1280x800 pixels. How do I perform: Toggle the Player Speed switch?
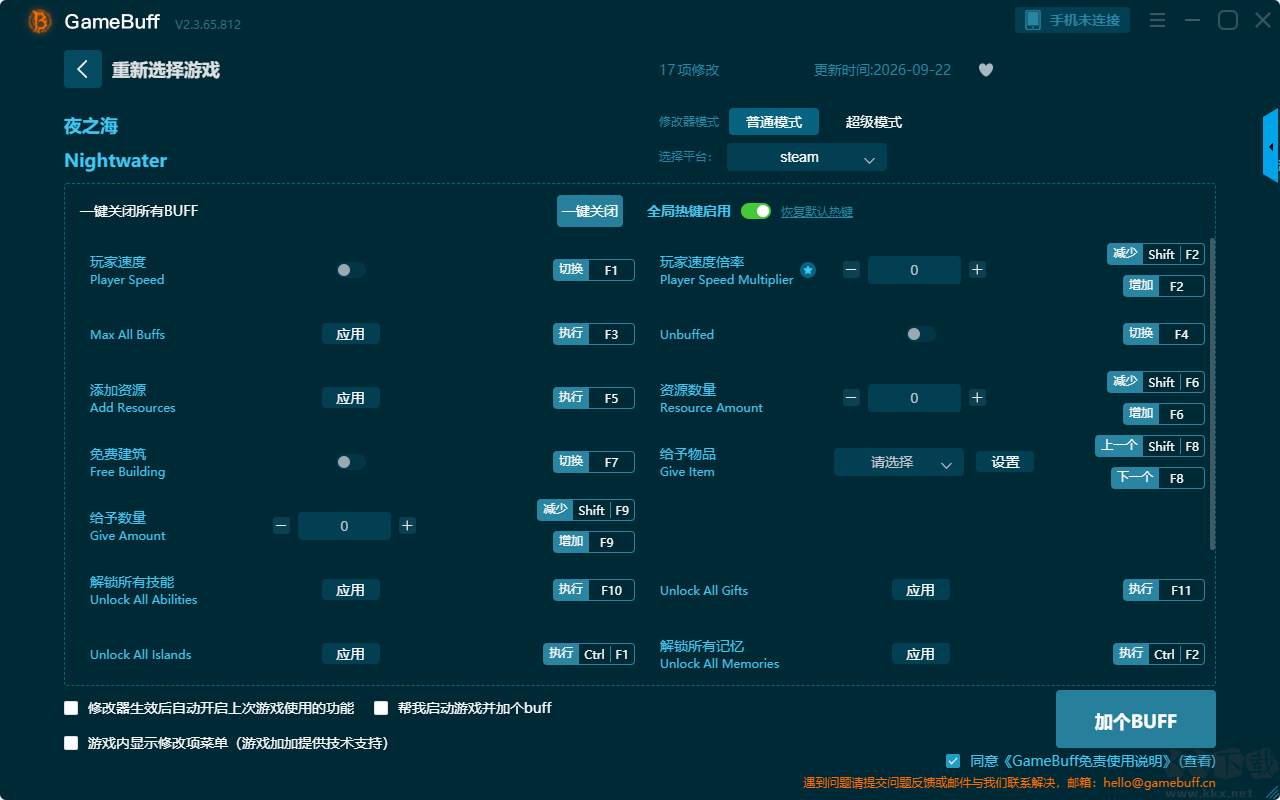point(351,270)
